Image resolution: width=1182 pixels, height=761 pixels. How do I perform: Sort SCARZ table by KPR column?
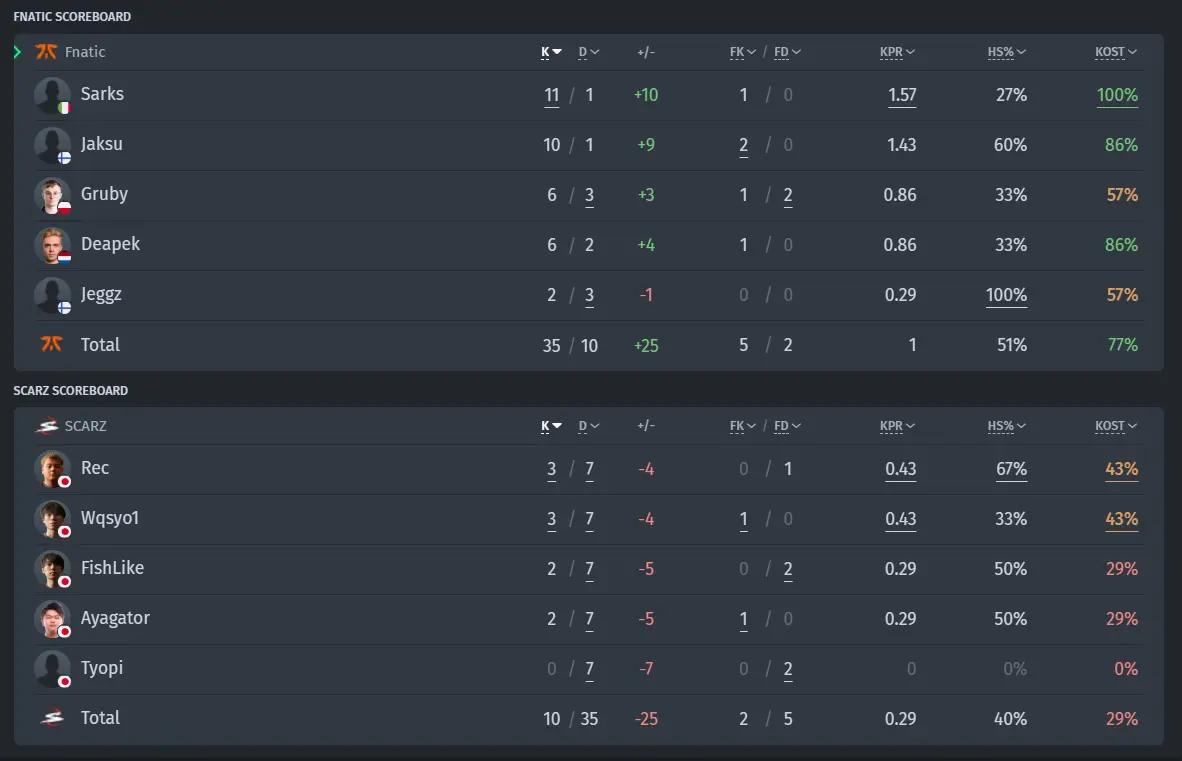pos(897,426)
